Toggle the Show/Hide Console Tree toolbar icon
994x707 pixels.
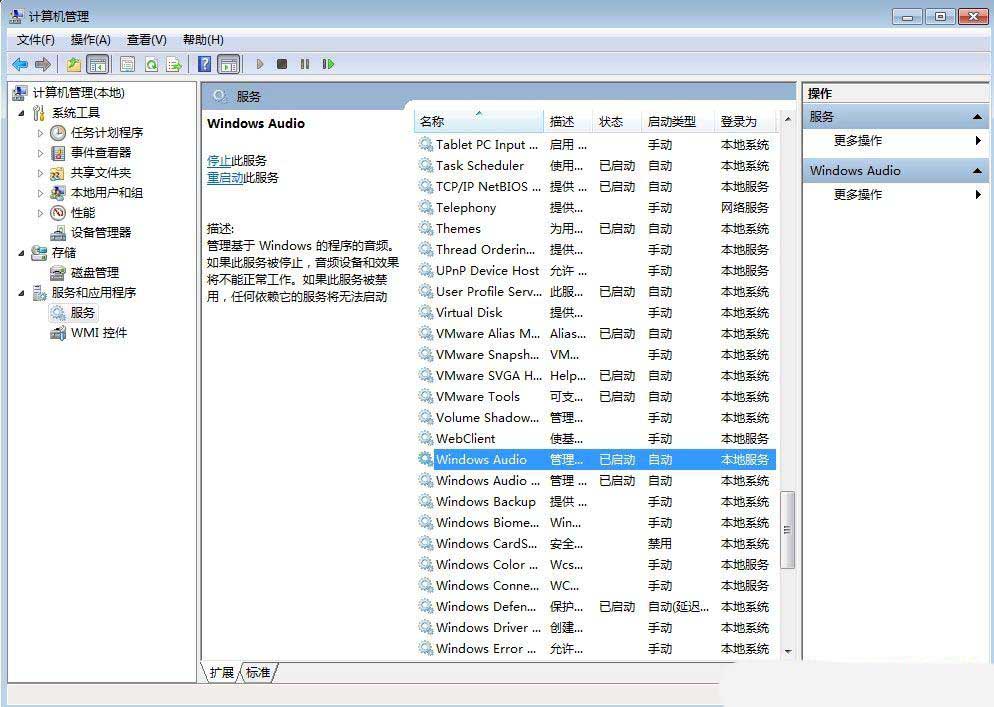pos(98,64)
